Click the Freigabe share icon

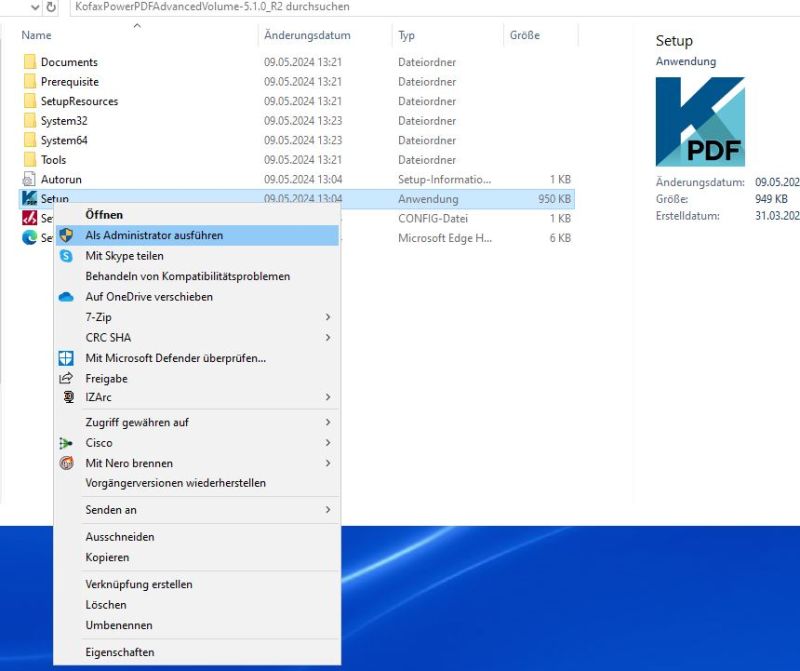pyautogui.click(x=66, y=378)
